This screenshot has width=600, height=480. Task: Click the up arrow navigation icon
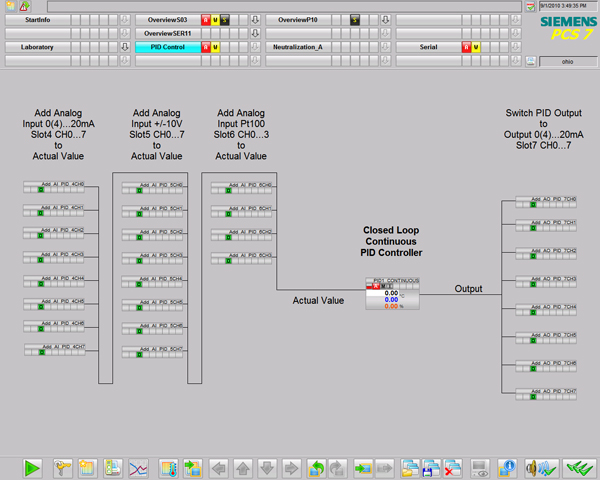pos(242,466)
